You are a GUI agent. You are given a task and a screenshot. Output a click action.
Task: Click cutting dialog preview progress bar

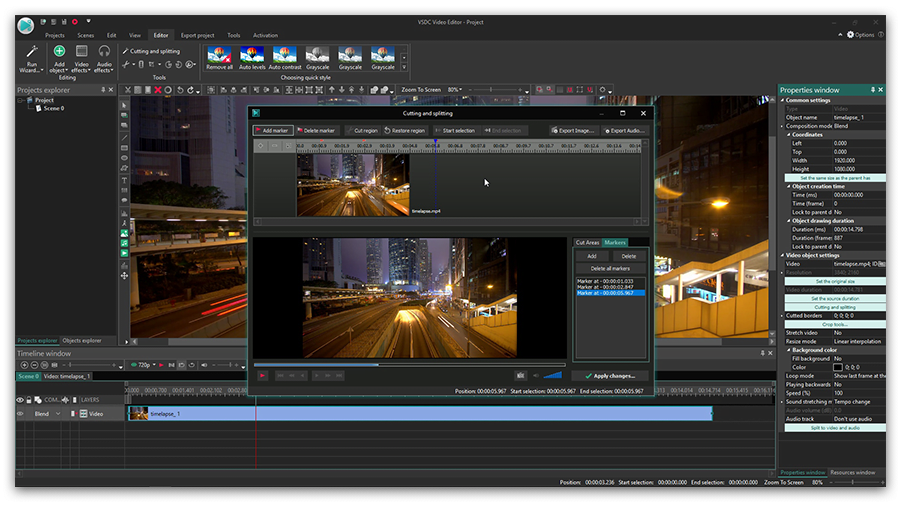409,364
